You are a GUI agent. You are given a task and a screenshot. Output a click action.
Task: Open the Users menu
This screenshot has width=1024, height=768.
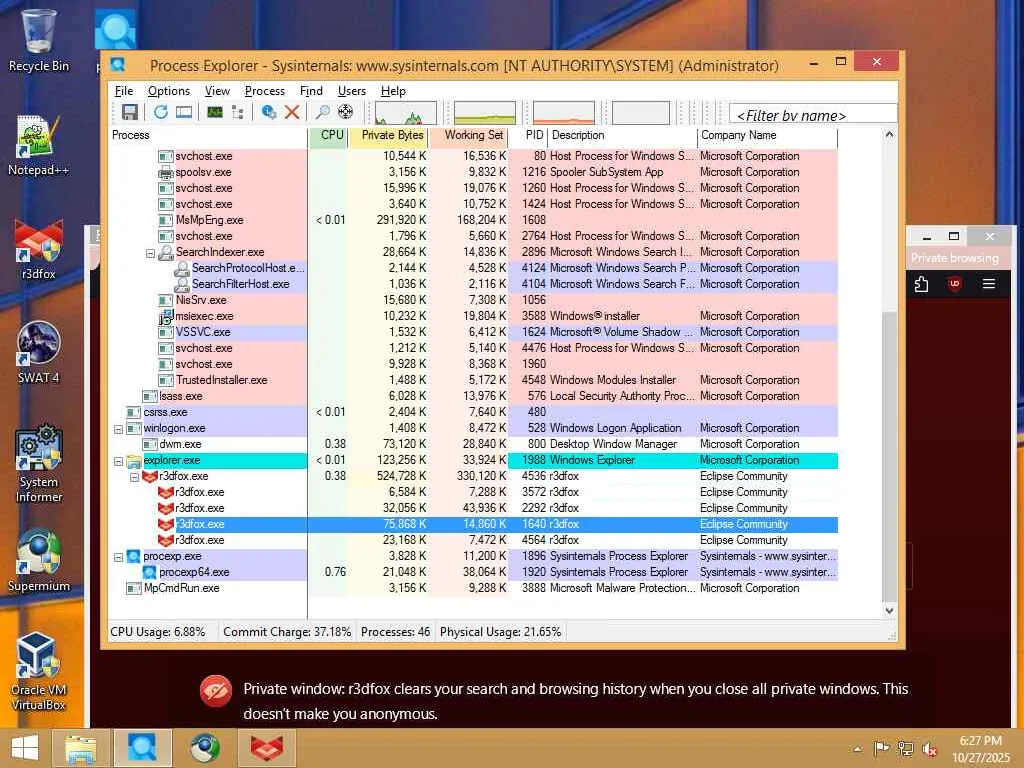coord(351,91)
